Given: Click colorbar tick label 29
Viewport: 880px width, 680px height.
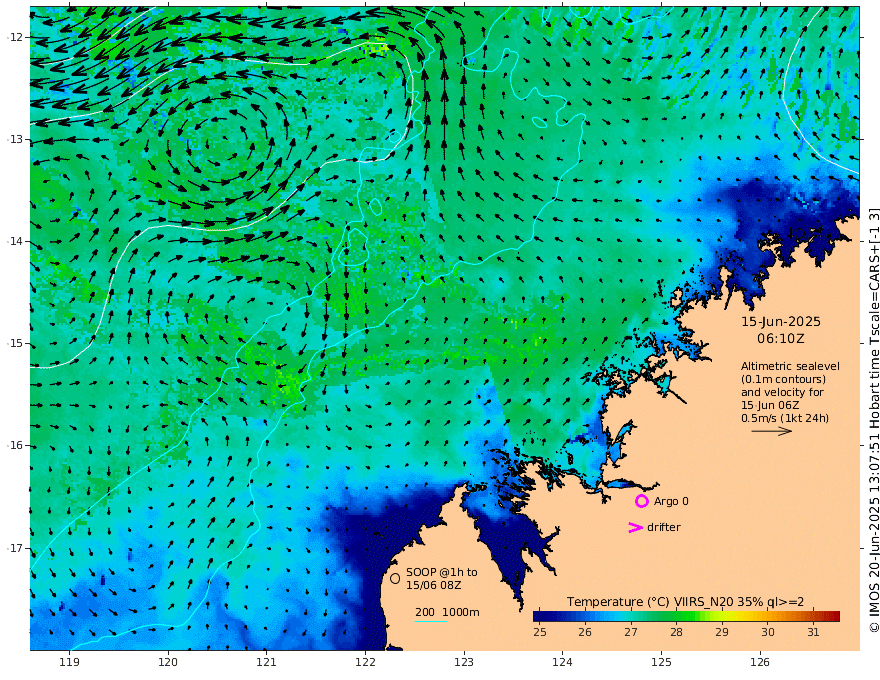Looking at the screenshot, I should point(722,632).
